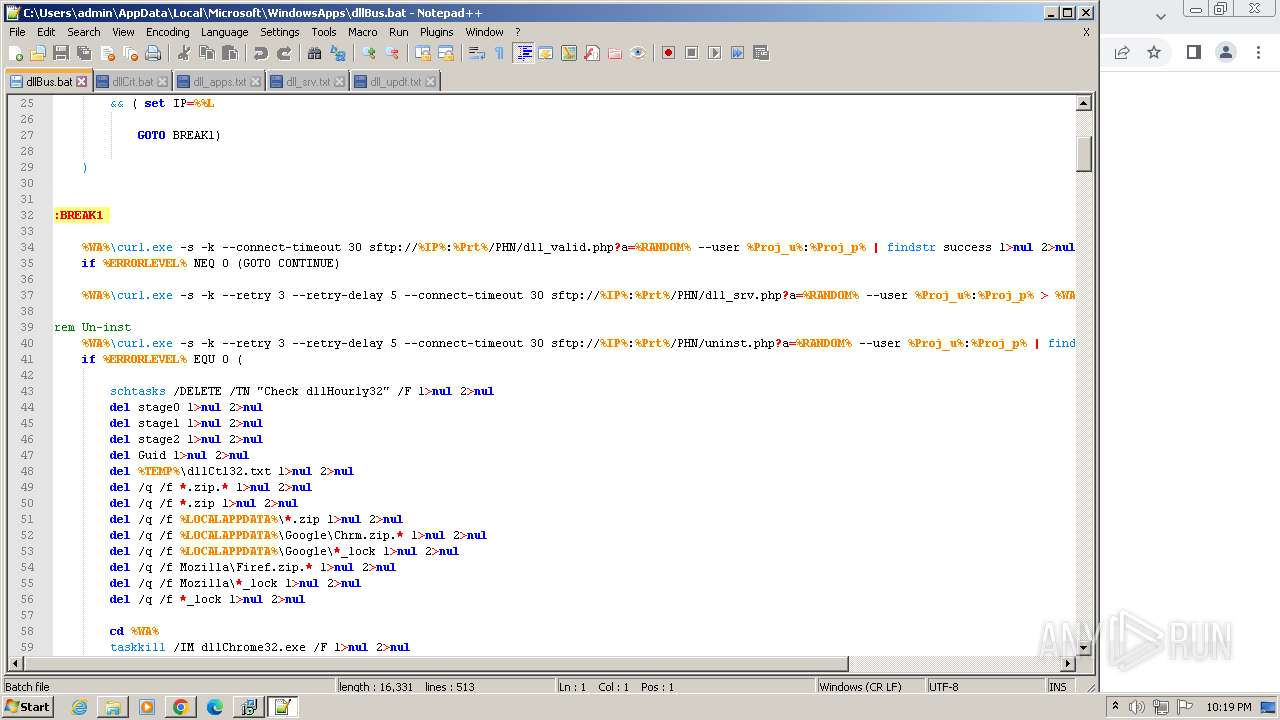Image resolution: width=1280 pixels, height=720 pixels.
Task: Click the INS mode status field
Action: 1057,687
